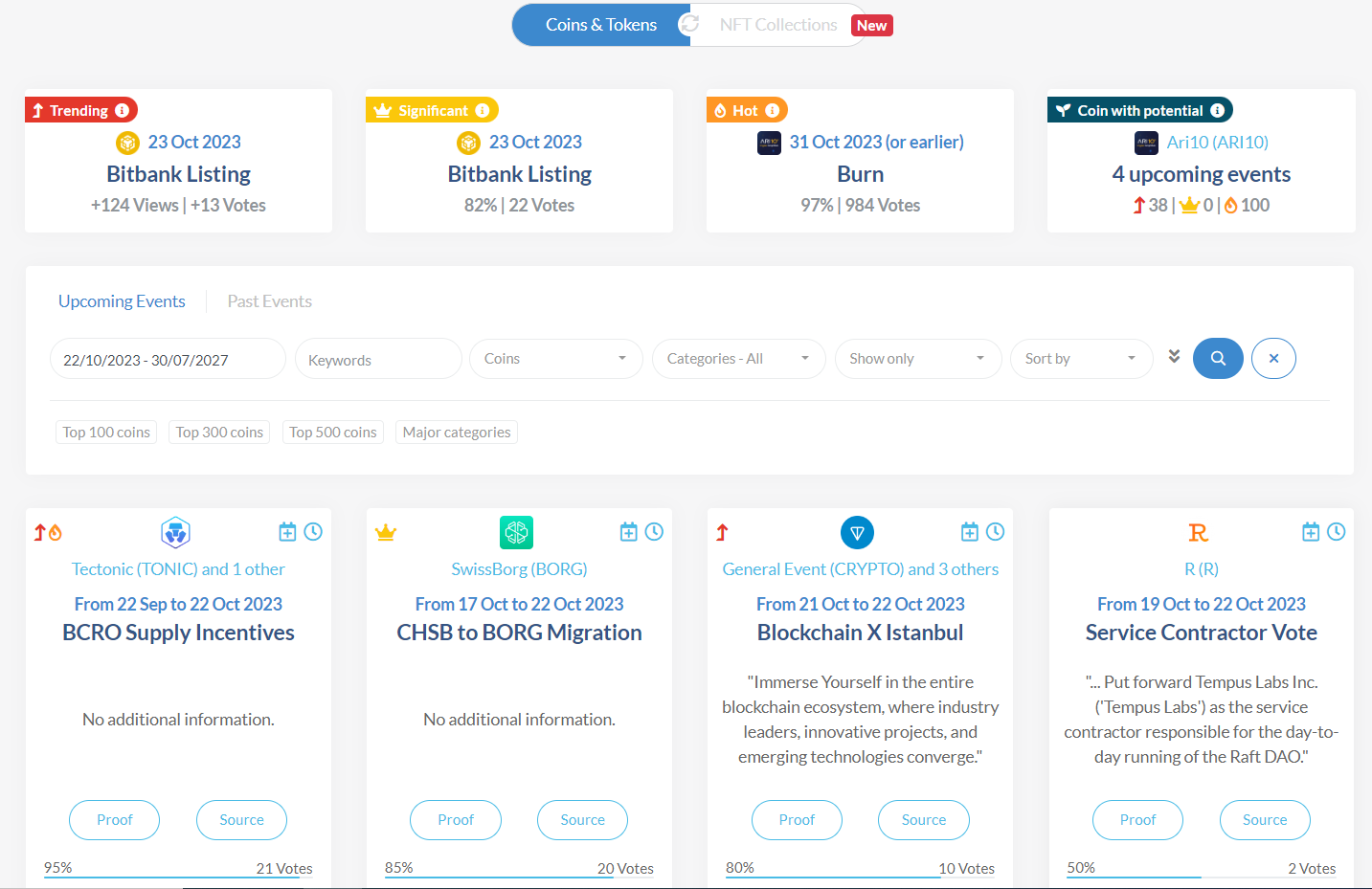Open the R (R) coin link
The width and height of the screenshot is (1372, 889).
pos(1202,569)
